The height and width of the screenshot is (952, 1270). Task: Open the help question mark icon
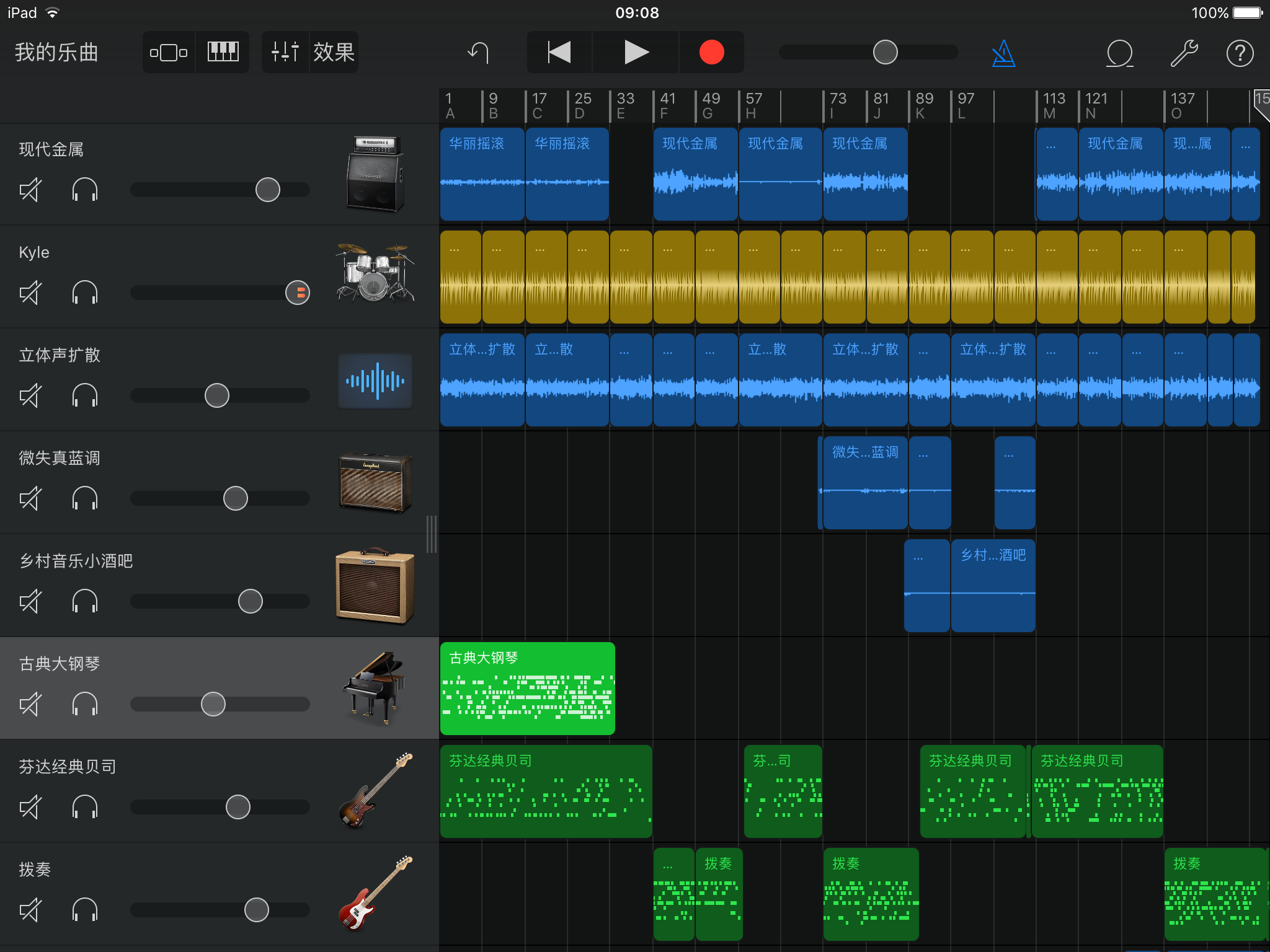click(x=1240, y=53)
